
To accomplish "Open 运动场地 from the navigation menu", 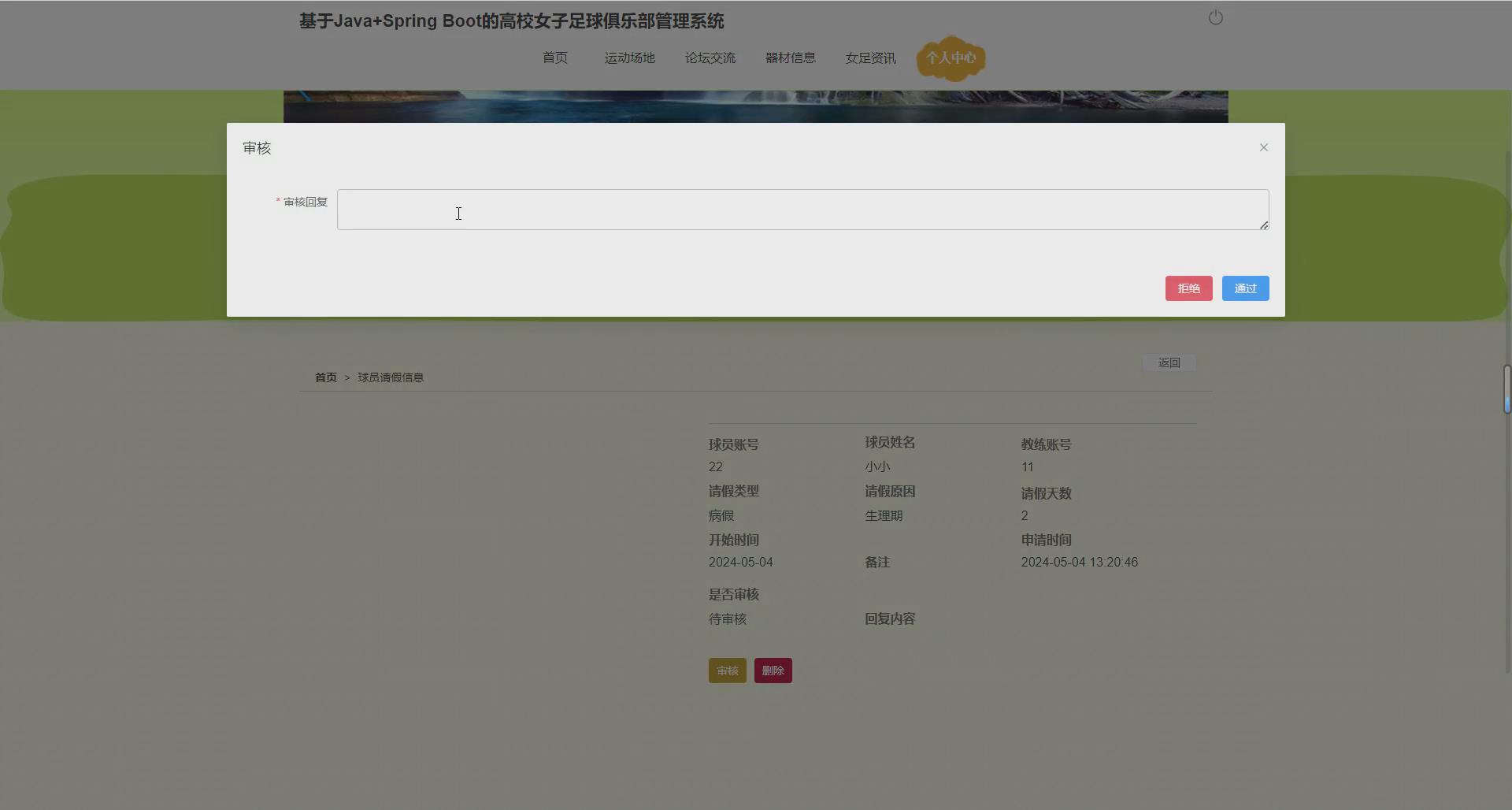I will click(x=628, y=58).
